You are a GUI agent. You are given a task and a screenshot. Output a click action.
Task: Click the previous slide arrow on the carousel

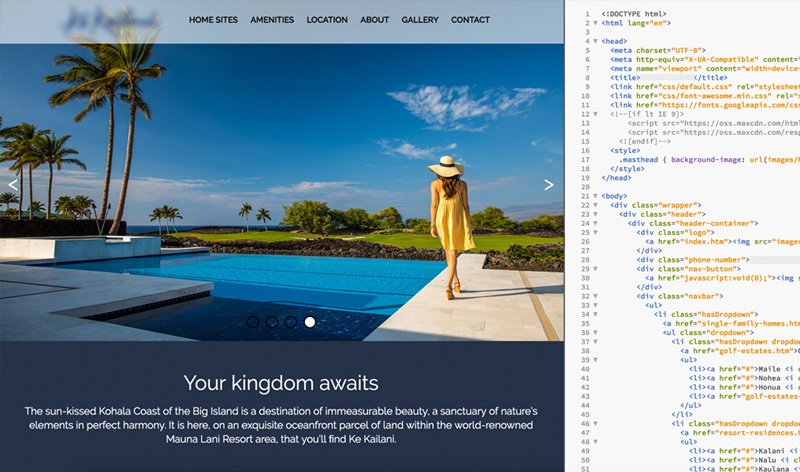point(13,185)
